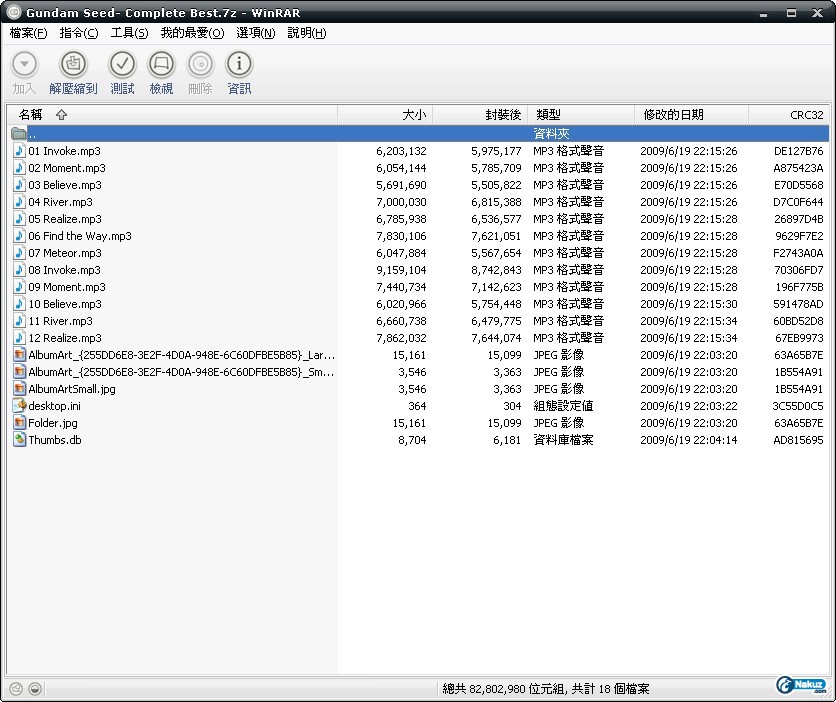Click CRC32 value DE127B76
This screenshot has width=836, height=702.
tap(798, 151)
